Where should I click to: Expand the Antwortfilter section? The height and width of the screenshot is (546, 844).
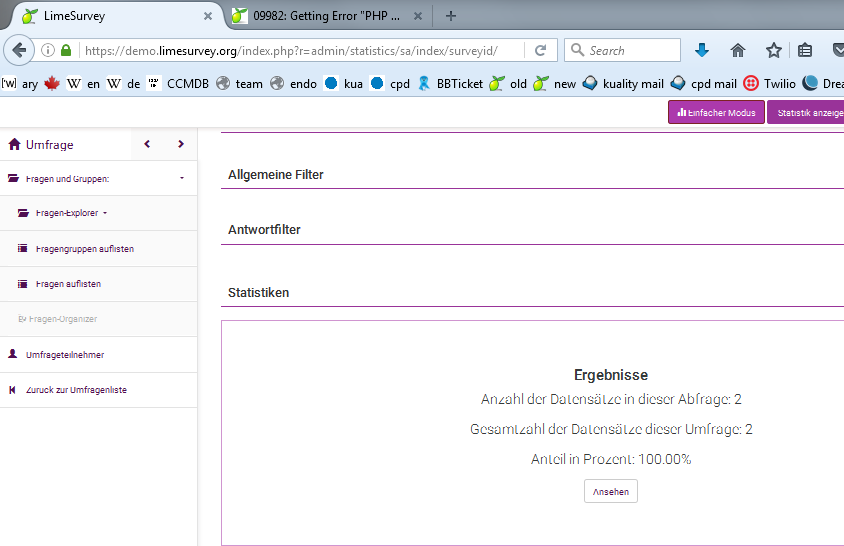point(264,230)
